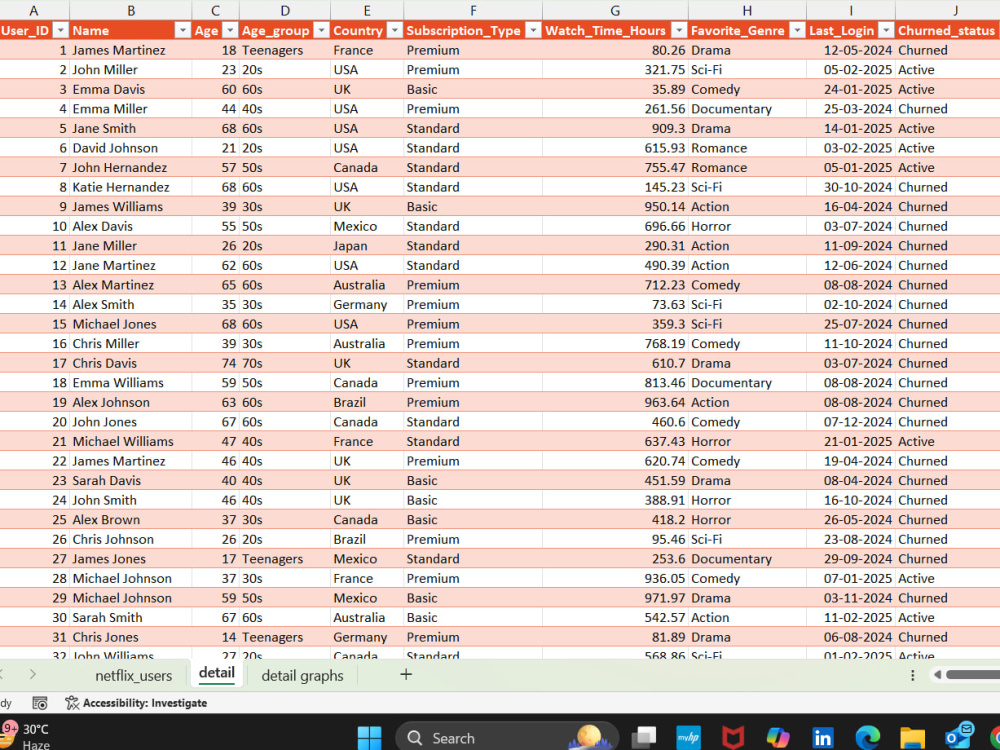Viewport: 1000px width, 750px height.
Task: Open the Last_Login filter dropdown
Action: [x=886, y=31]
